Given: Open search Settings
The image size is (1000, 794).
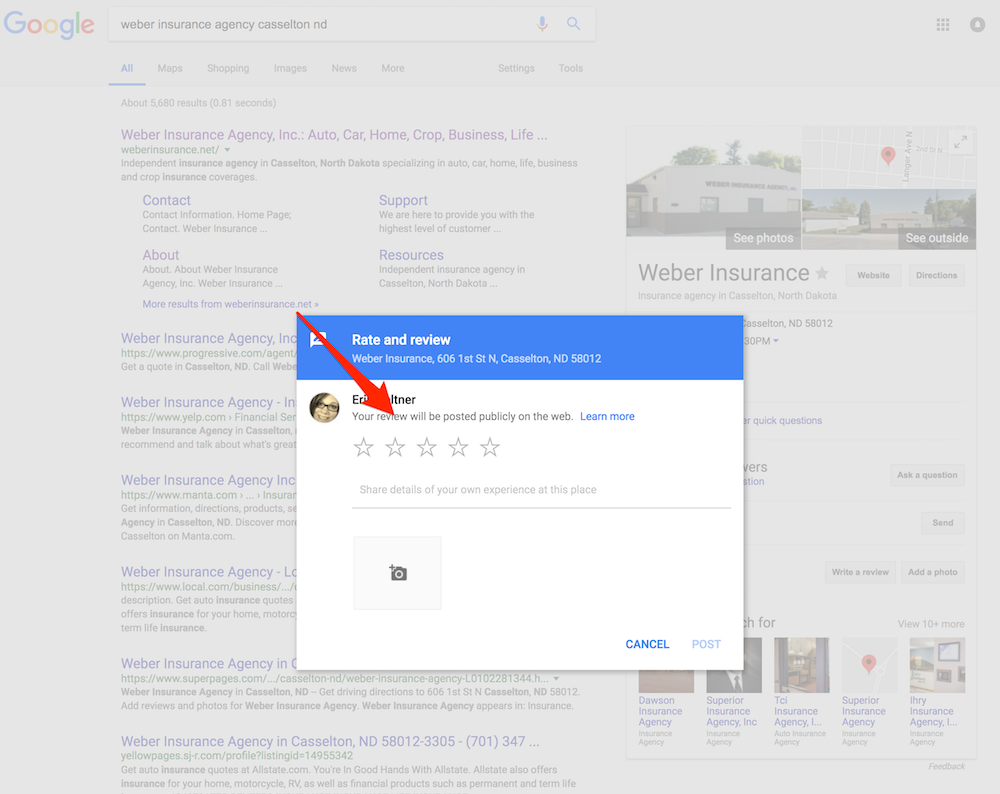Looking at the screenshot, I should click(516, 68).
